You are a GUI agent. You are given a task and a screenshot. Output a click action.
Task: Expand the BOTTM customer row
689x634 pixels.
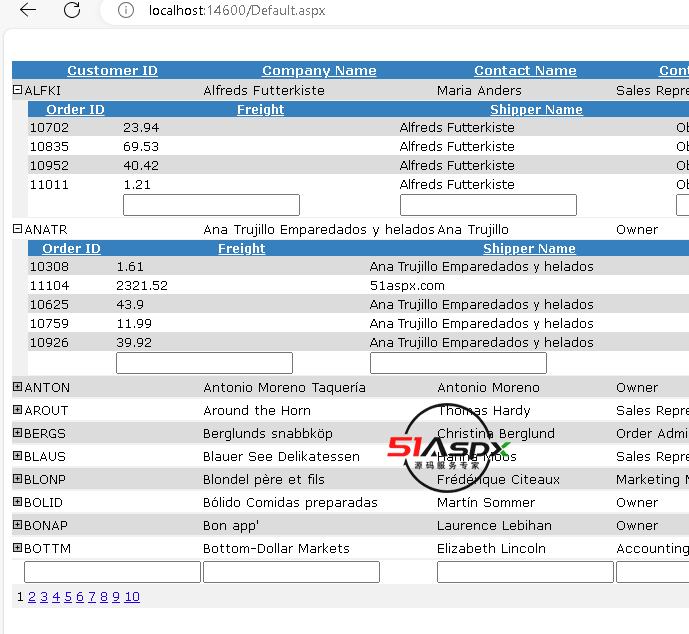[x=17, y=548]
